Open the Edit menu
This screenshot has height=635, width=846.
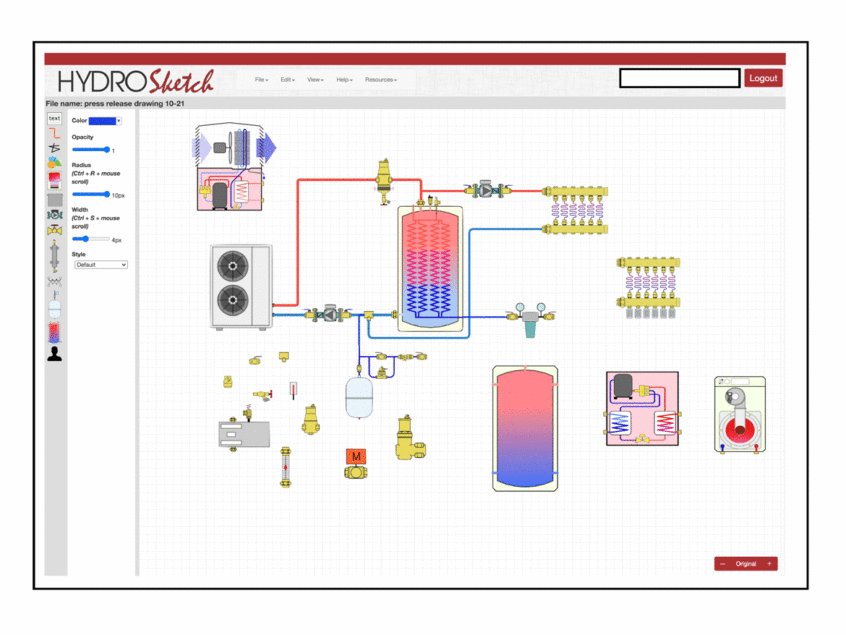[287, 80]
